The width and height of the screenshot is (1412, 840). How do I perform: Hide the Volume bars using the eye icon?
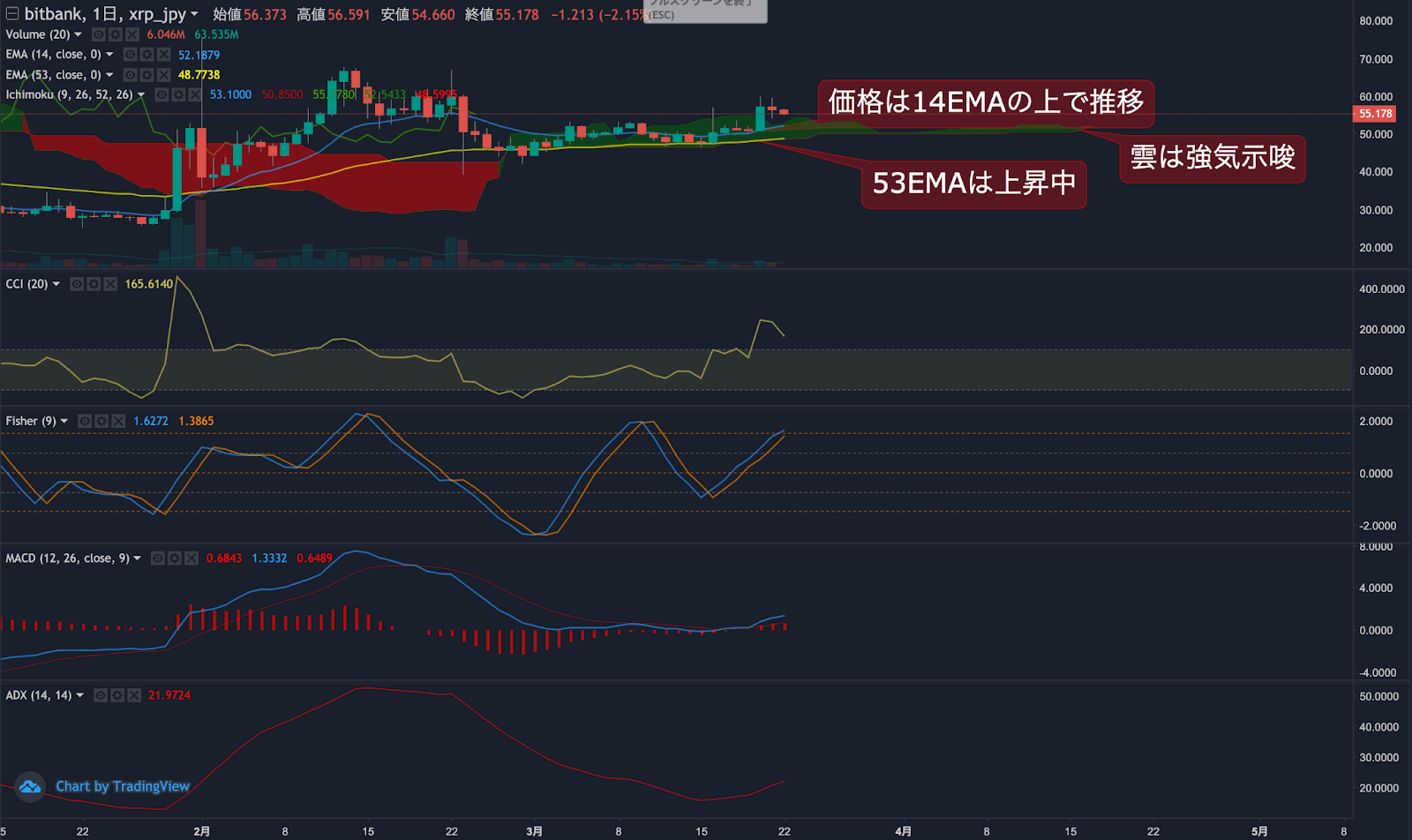click(98, 35)
